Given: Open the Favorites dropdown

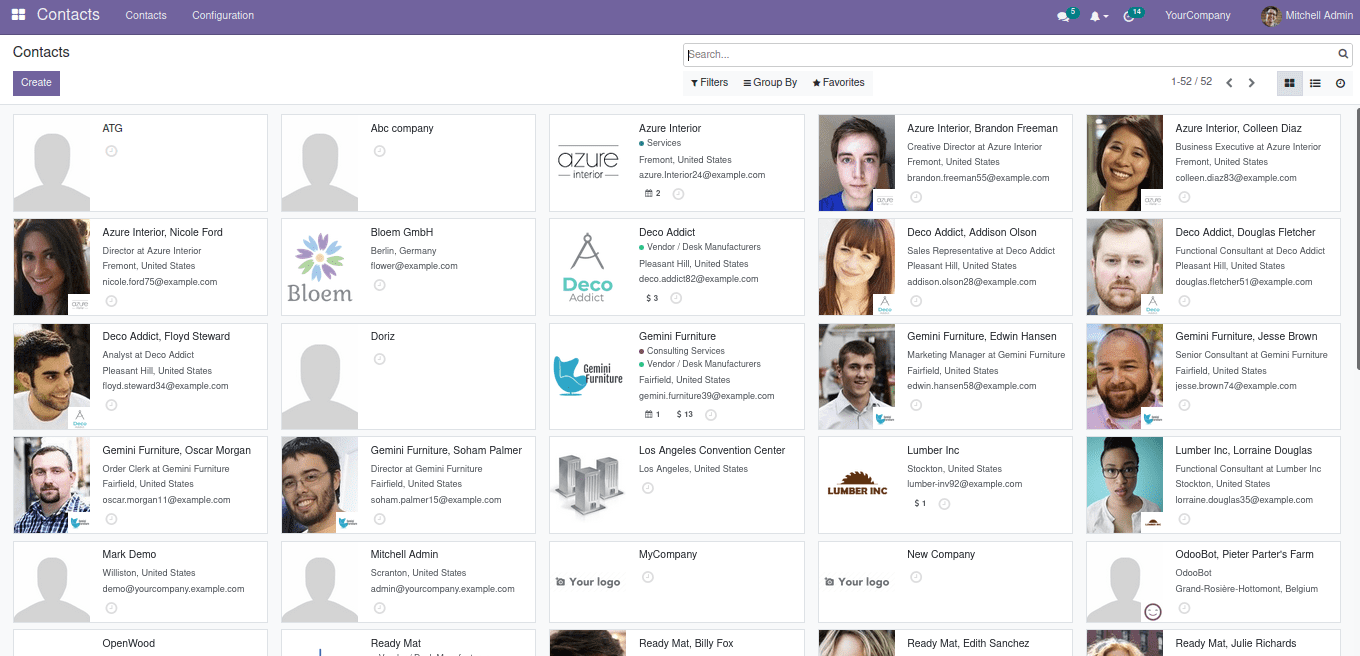Looking at the screenshot, I should pyautogui.click(x=838, y=83).
